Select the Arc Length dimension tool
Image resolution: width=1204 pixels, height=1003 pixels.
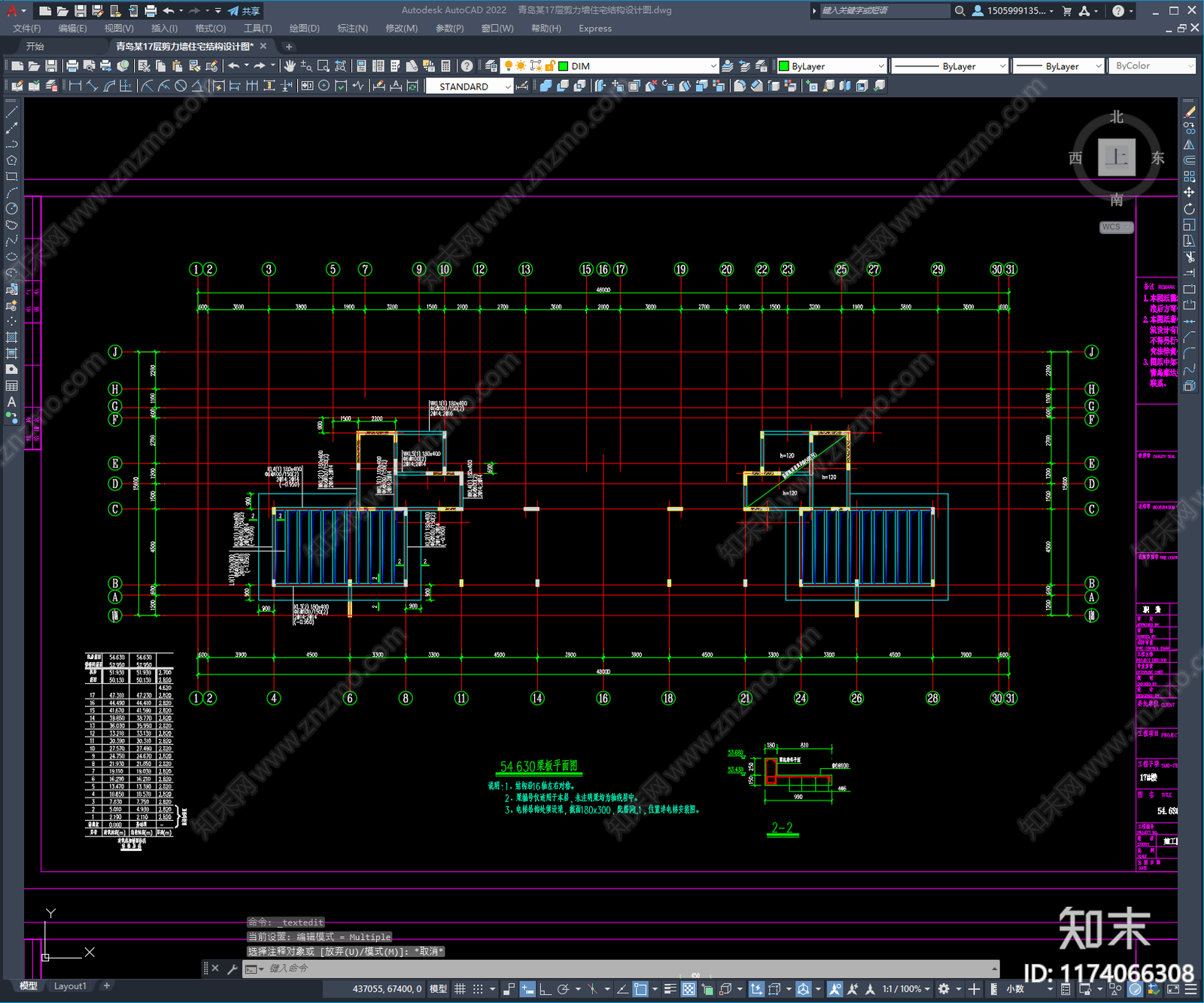pos(109,86)
